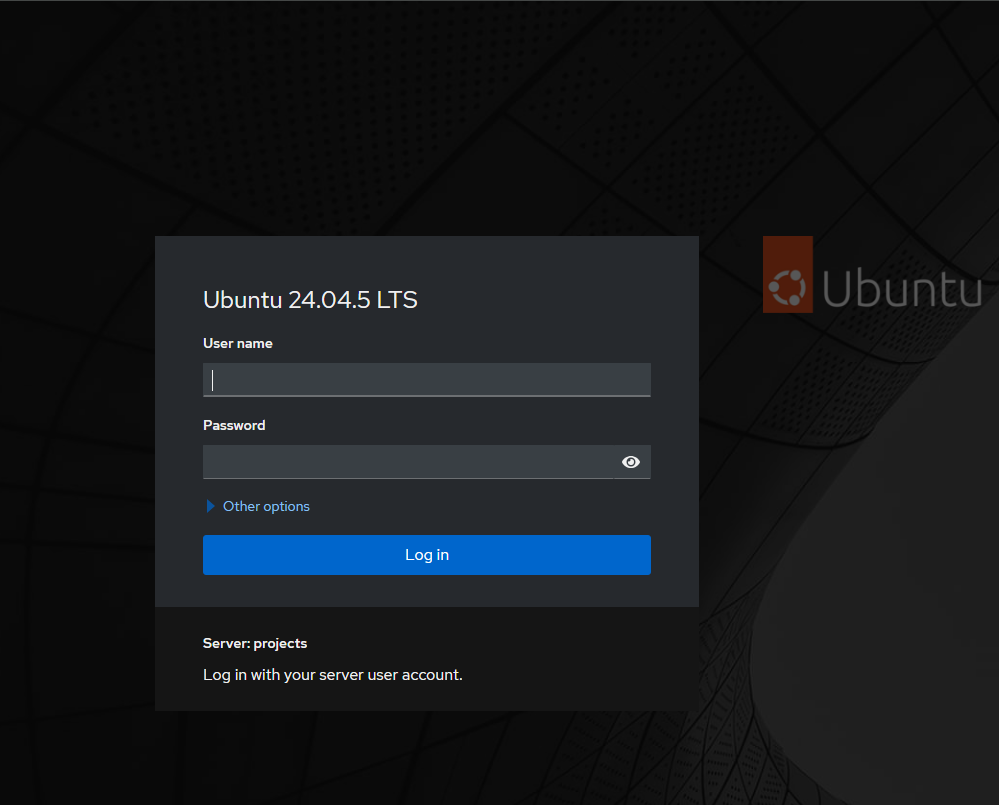
Task: Click the Password label
Action: pyautogui.click(x=234, y=425)
